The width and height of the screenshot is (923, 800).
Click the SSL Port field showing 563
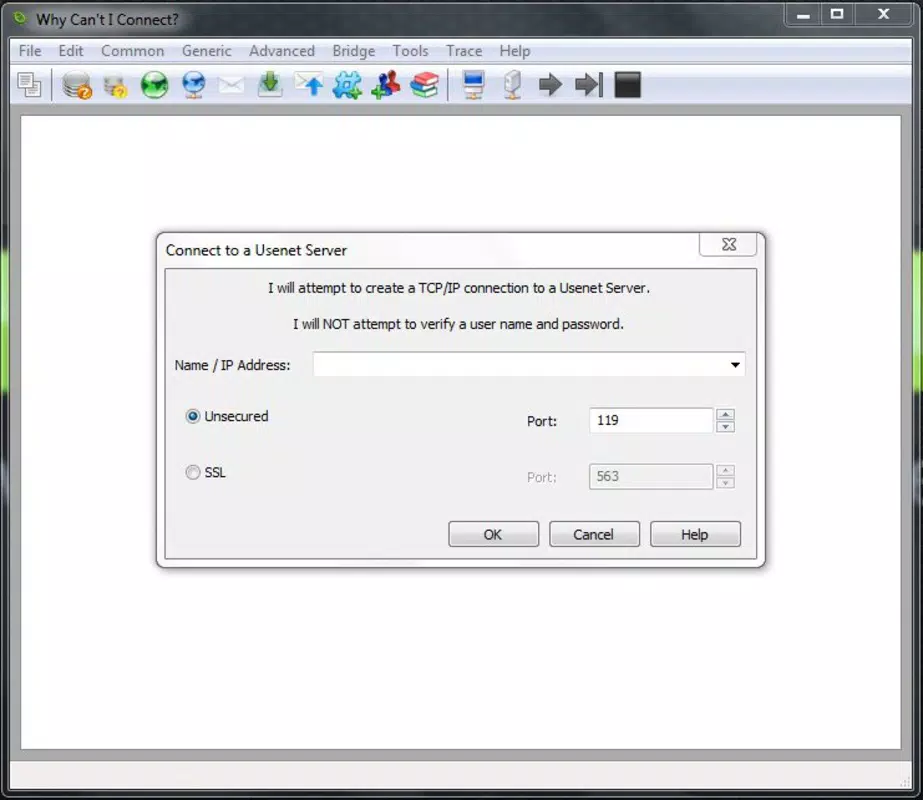click(x=651, y=476)
